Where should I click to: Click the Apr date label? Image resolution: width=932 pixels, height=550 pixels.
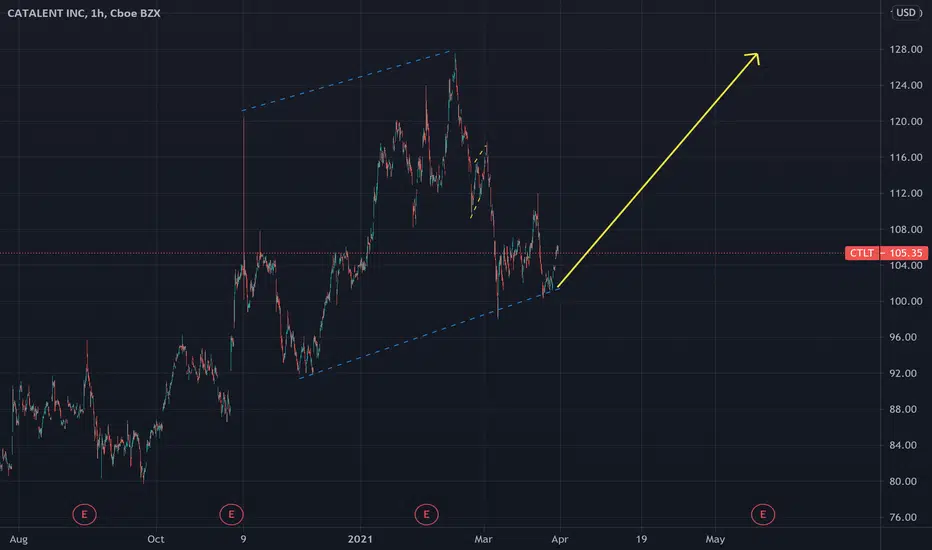tap(560, 539)
